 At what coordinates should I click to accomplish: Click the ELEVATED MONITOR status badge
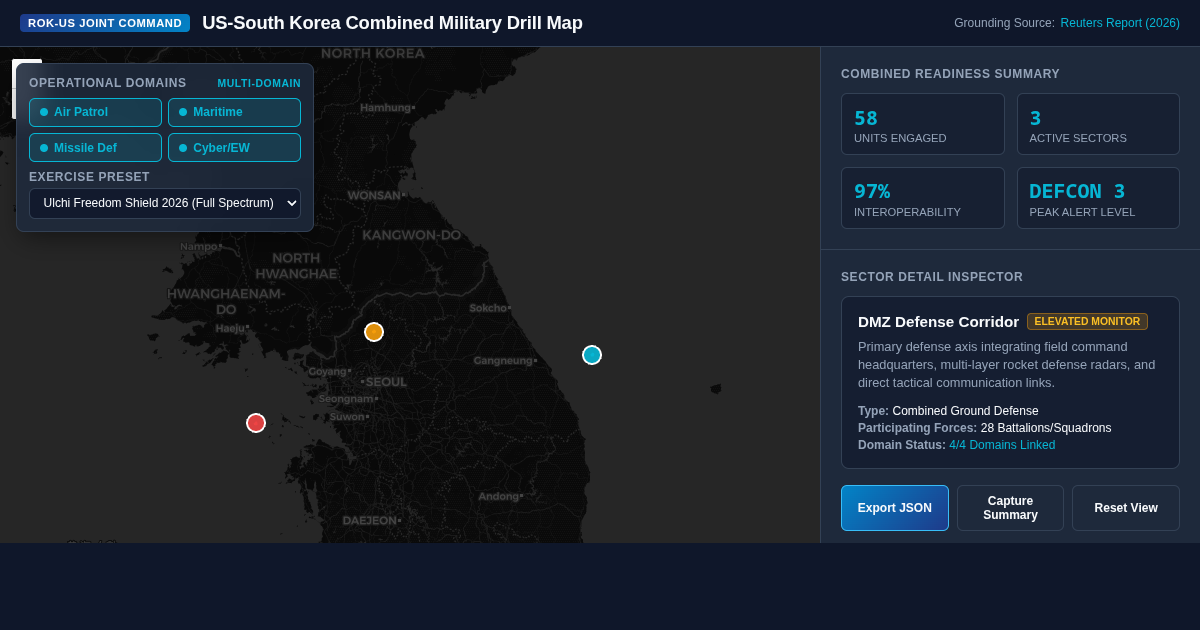(1087, 321)
